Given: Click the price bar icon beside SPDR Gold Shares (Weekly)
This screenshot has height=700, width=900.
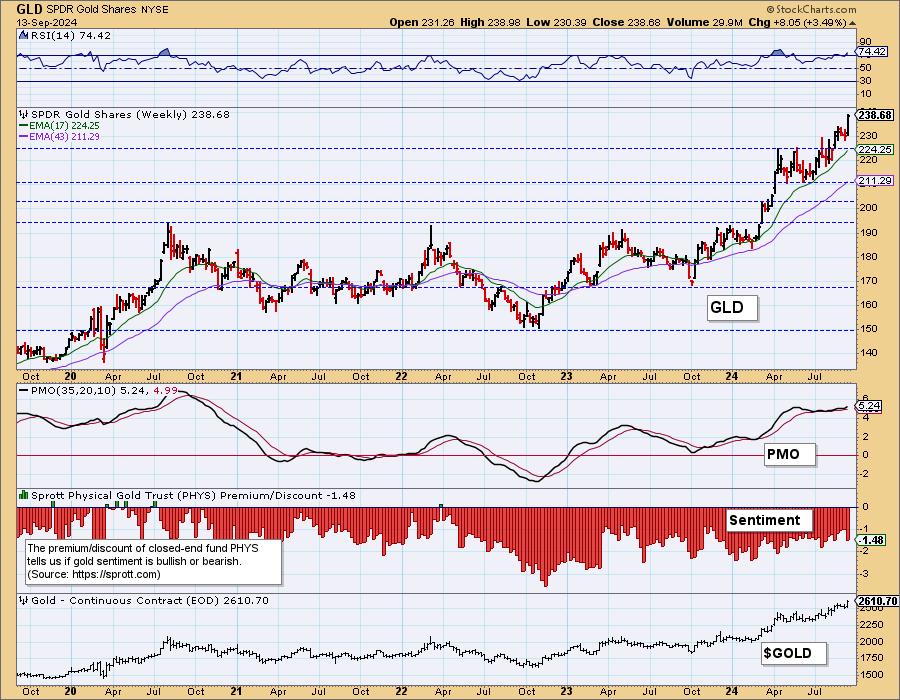Looking at the screenshot, I should tap(24, 114).
